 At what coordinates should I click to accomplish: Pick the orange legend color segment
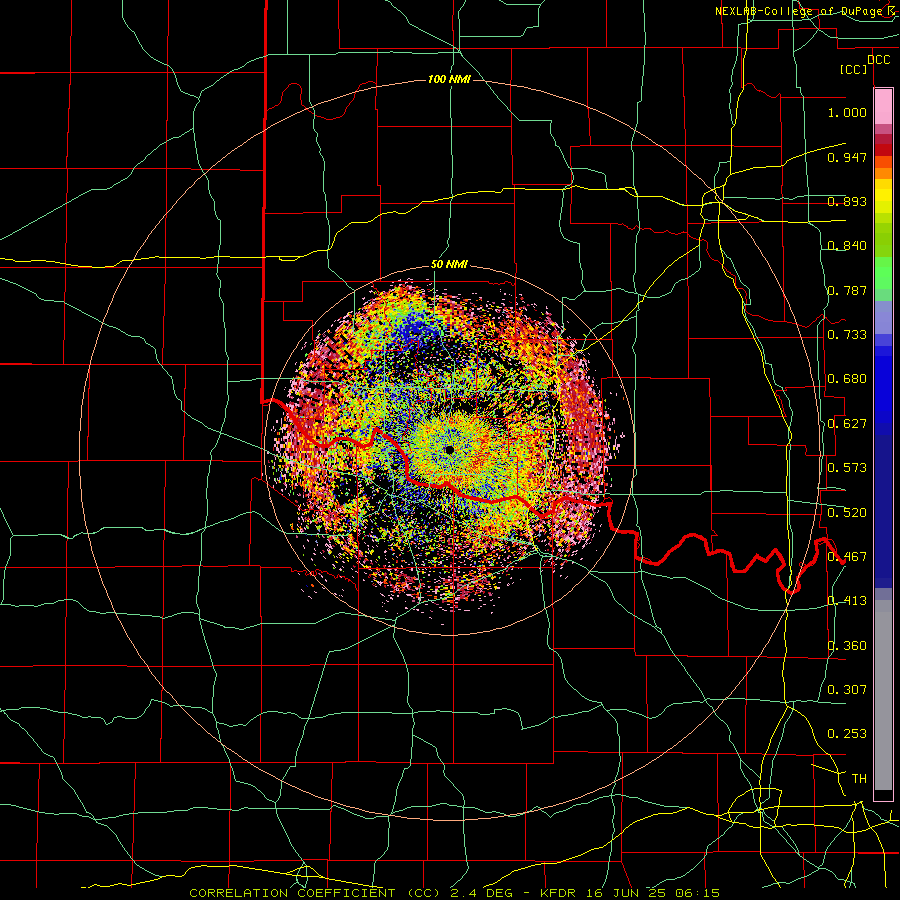click(883, 173)
